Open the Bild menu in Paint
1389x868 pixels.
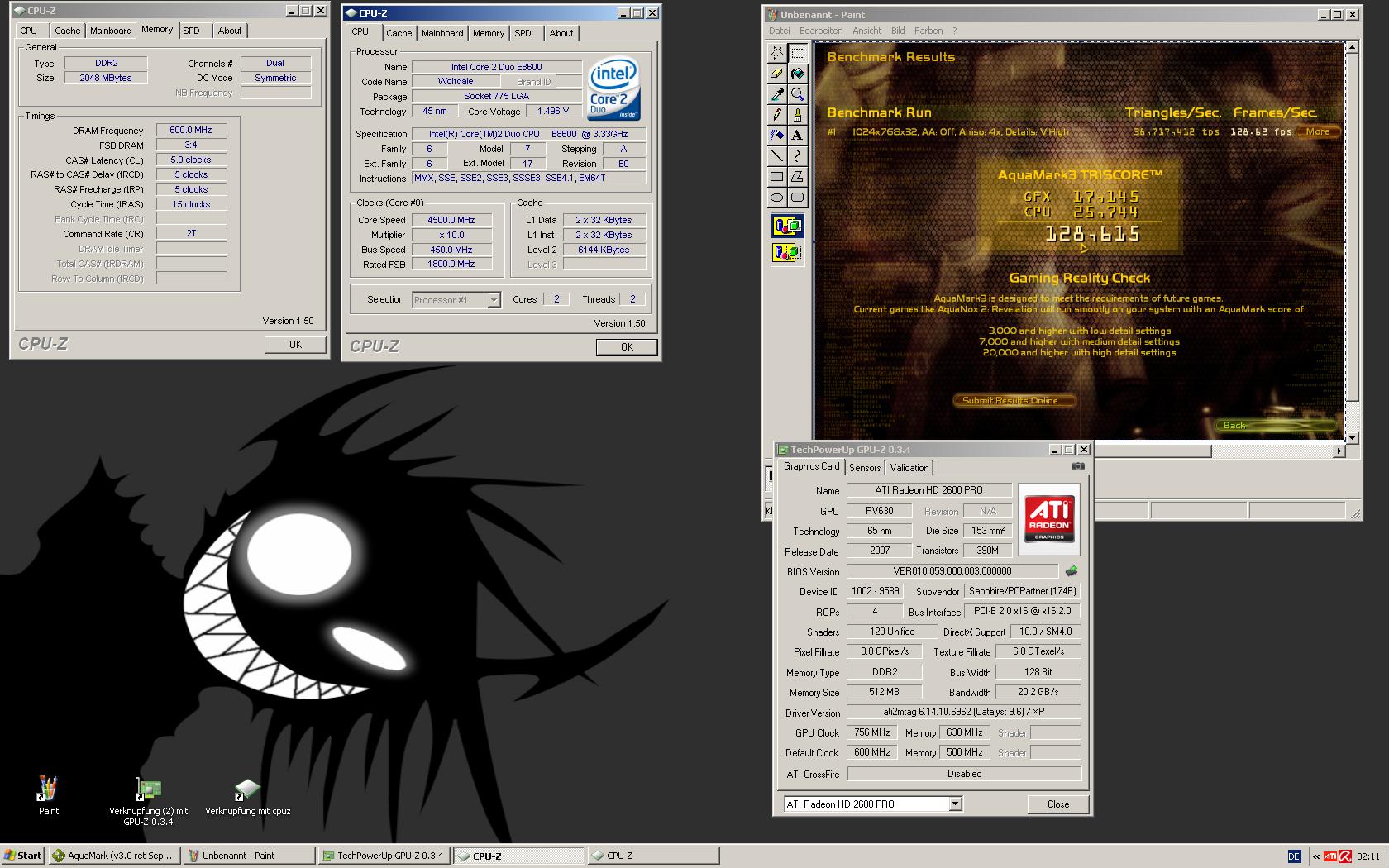898,31
